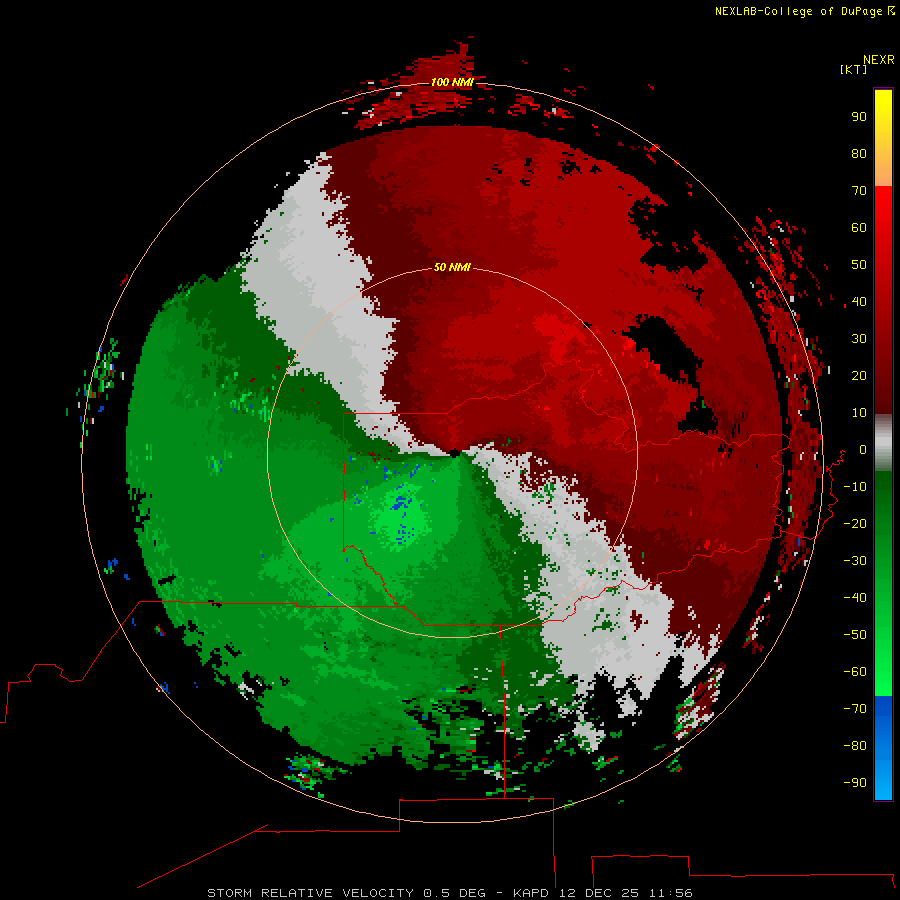Click the -70 value on the velocity scale
900x900 pixels.
click(x=855, y=709)
